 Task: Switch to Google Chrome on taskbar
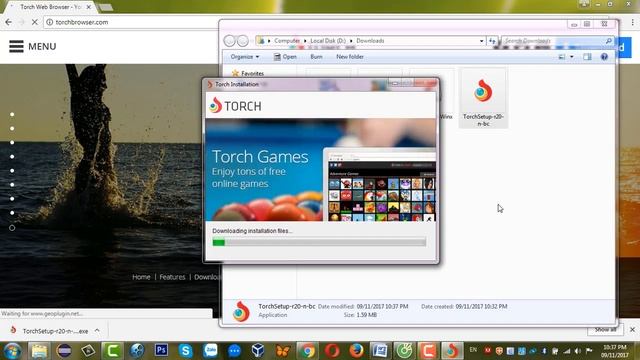307,351
